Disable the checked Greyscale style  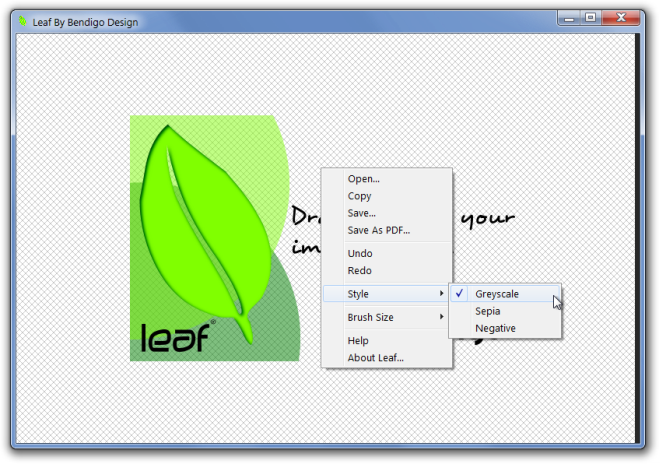point(497,294)
